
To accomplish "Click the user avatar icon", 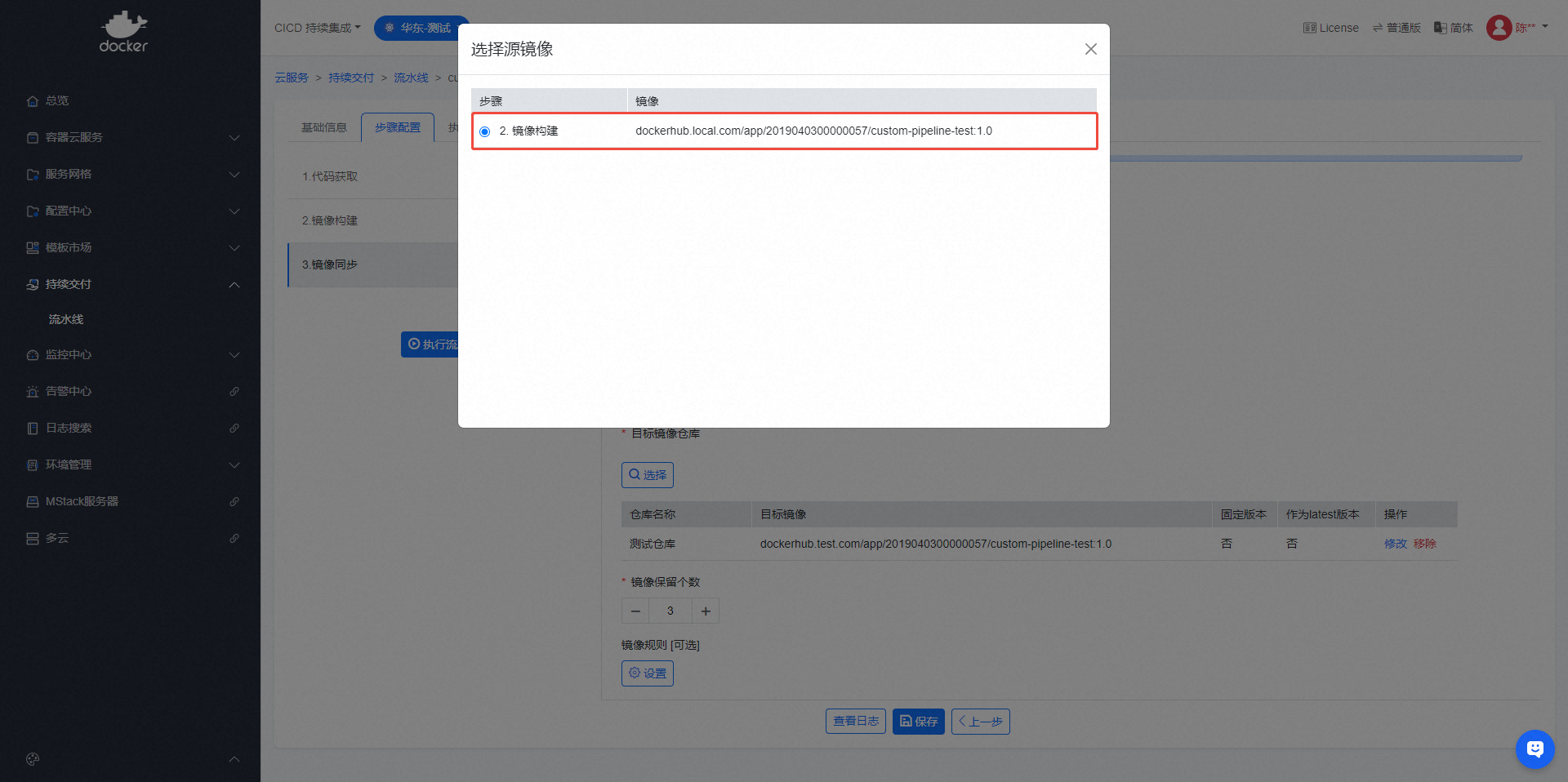I will (x=1499, y=28).
